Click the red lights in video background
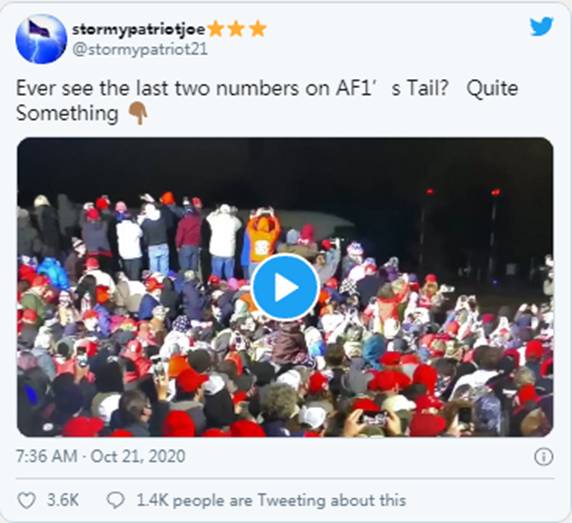Viewport: 572px width, 523px height. 462,191
